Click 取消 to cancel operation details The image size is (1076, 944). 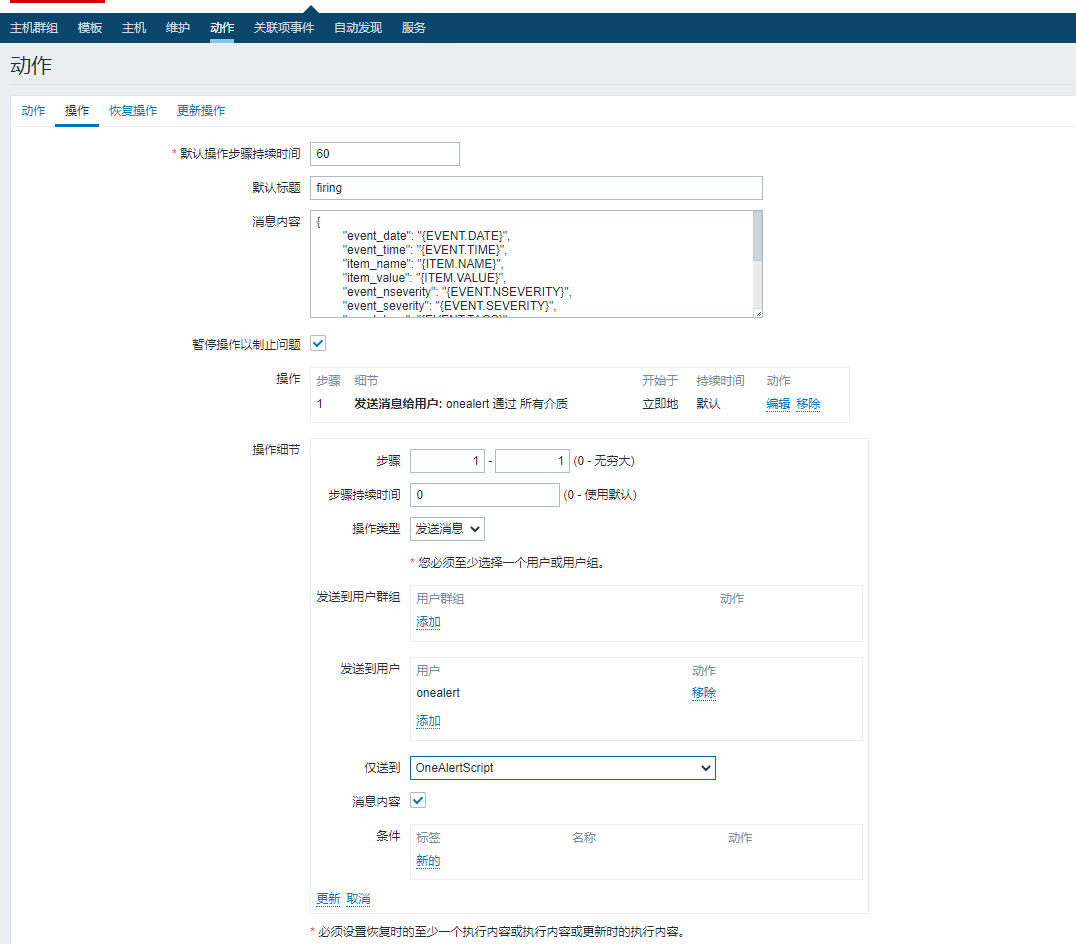358,899
